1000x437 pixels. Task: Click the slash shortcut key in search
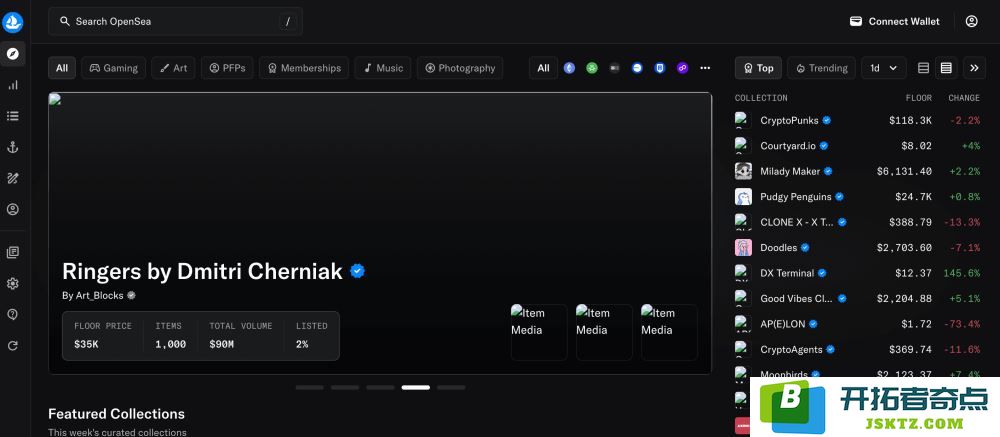pos(288,22)
